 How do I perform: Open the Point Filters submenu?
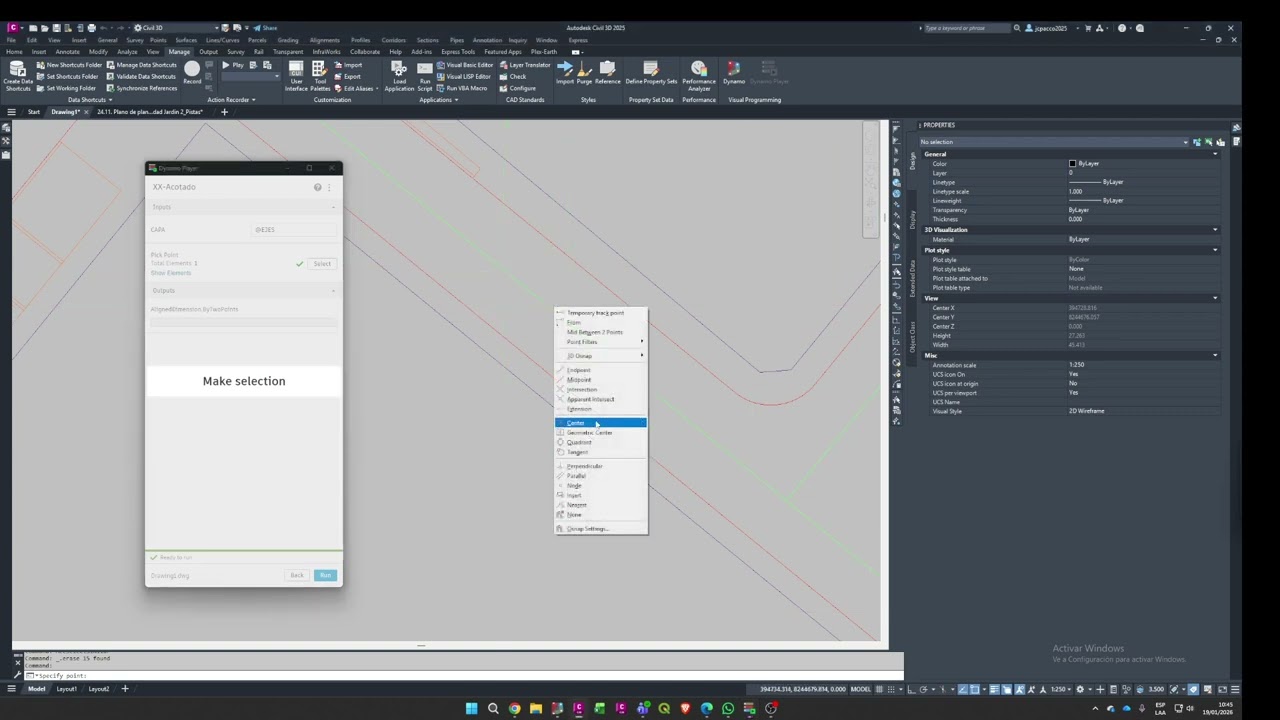point(601,342)
